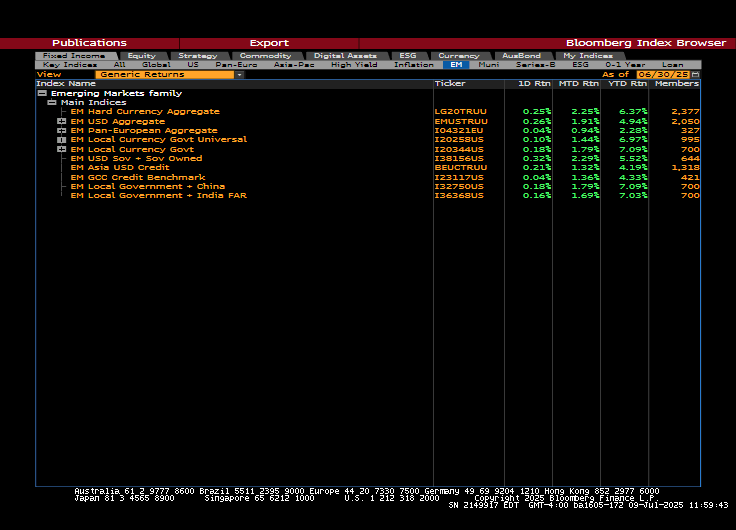Select the top-row ESG tab
Viewport: 736px width, 530px height.
[x=407, y=56]
